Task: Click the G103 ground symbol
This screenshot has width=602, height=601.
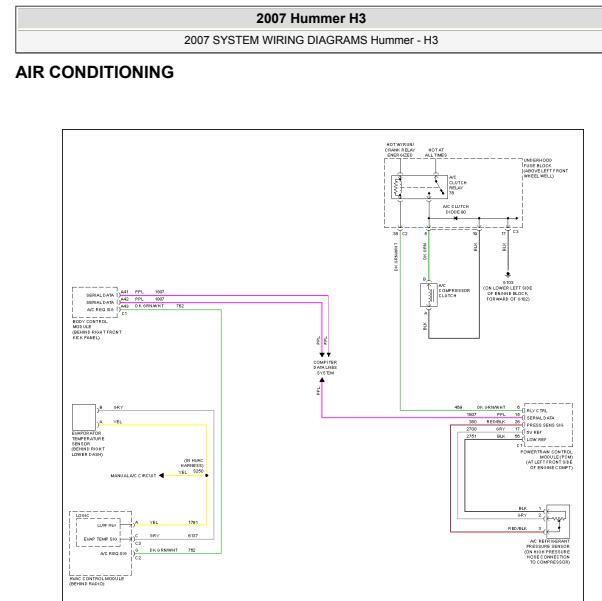Action: point(508,275)
